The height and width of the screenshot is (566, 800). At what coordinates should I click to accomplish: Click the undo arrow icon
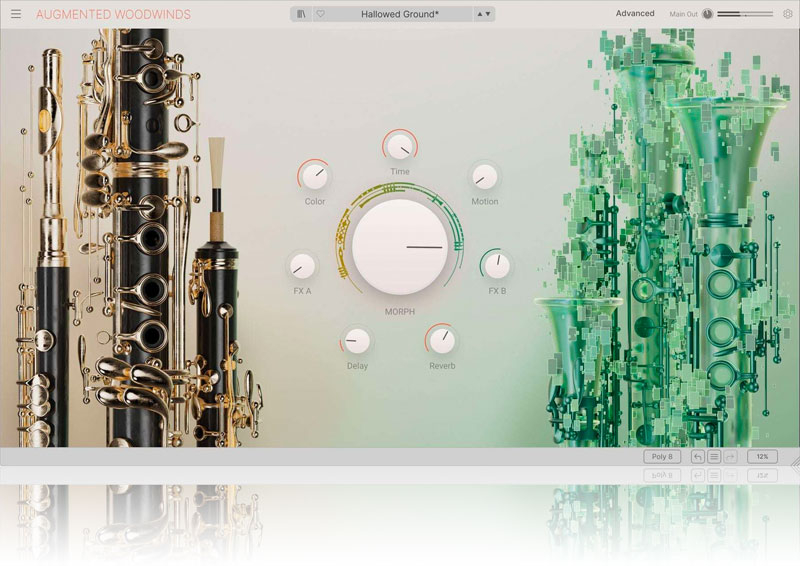698,457
